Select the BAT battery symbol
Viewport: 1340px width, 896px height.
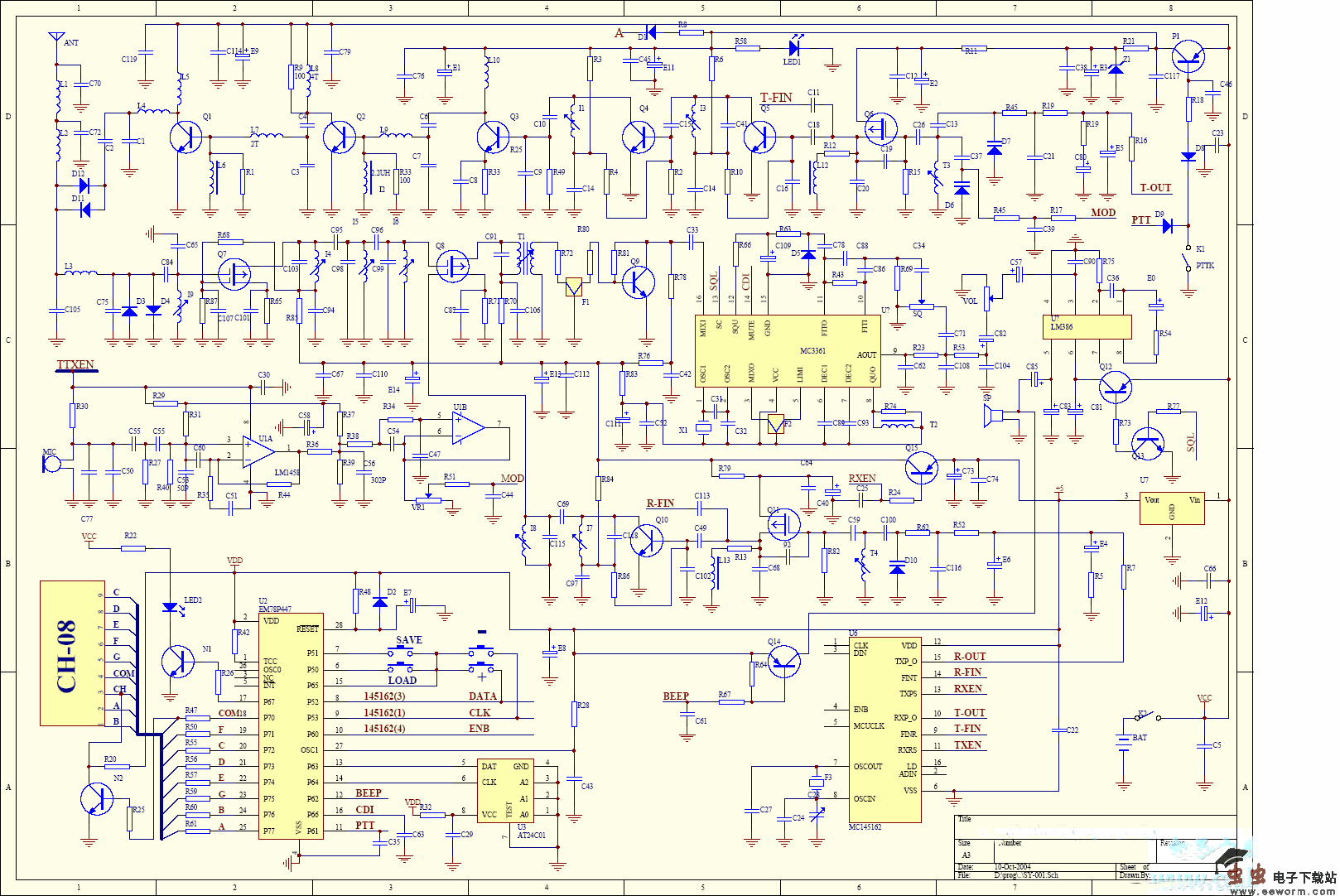1123,741
